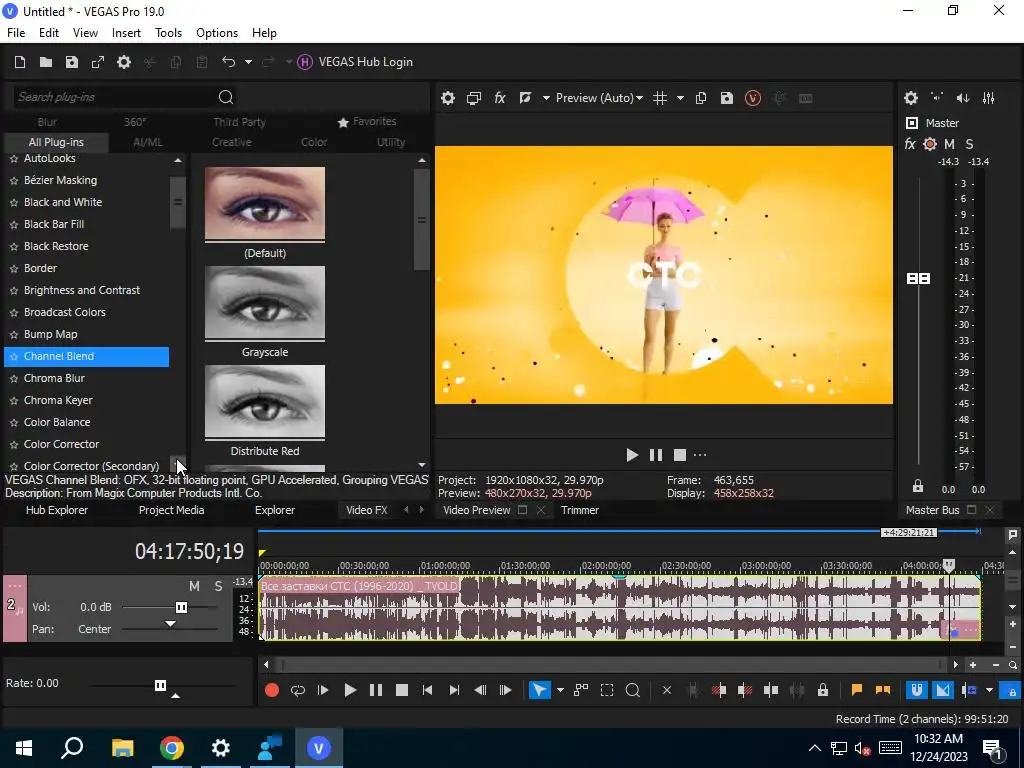Open the Insert menu

point(126,33)
